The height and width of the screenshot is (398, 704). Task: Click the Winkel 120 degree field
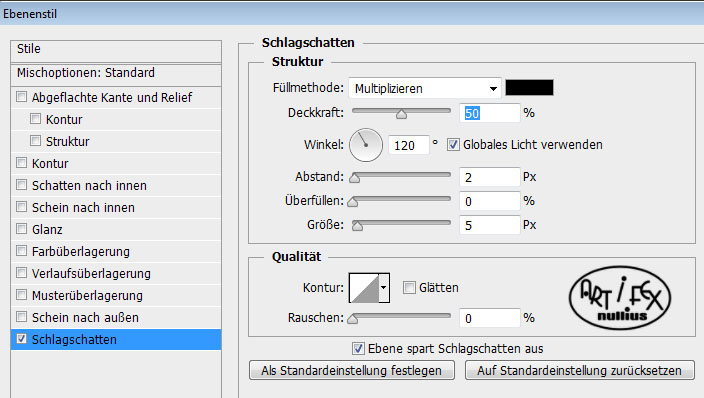click(408, 145)
